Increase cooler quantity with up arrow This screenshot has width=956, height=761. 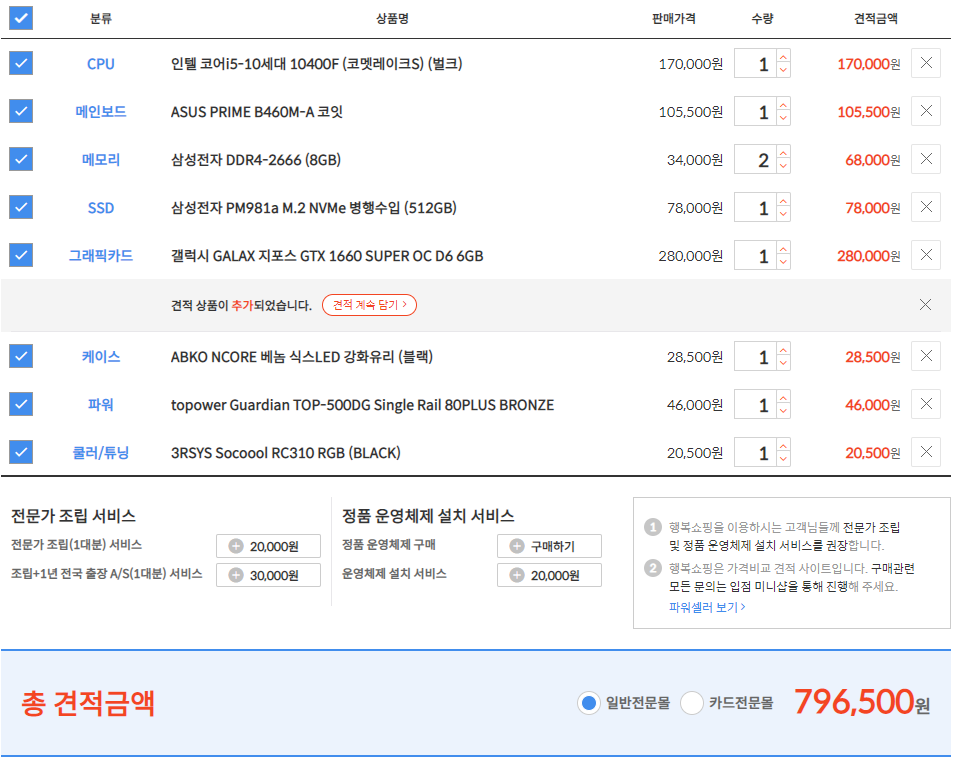click(783, 446)
